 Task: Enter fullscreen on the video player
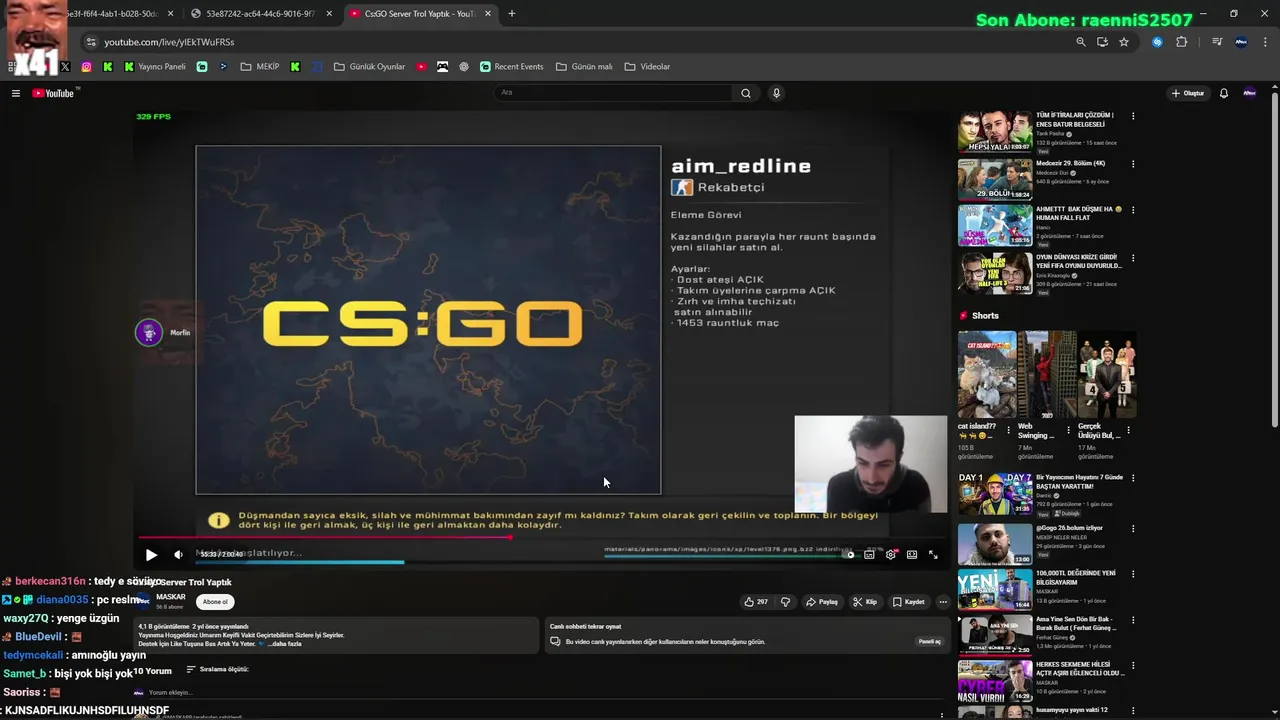coord(933,554)
